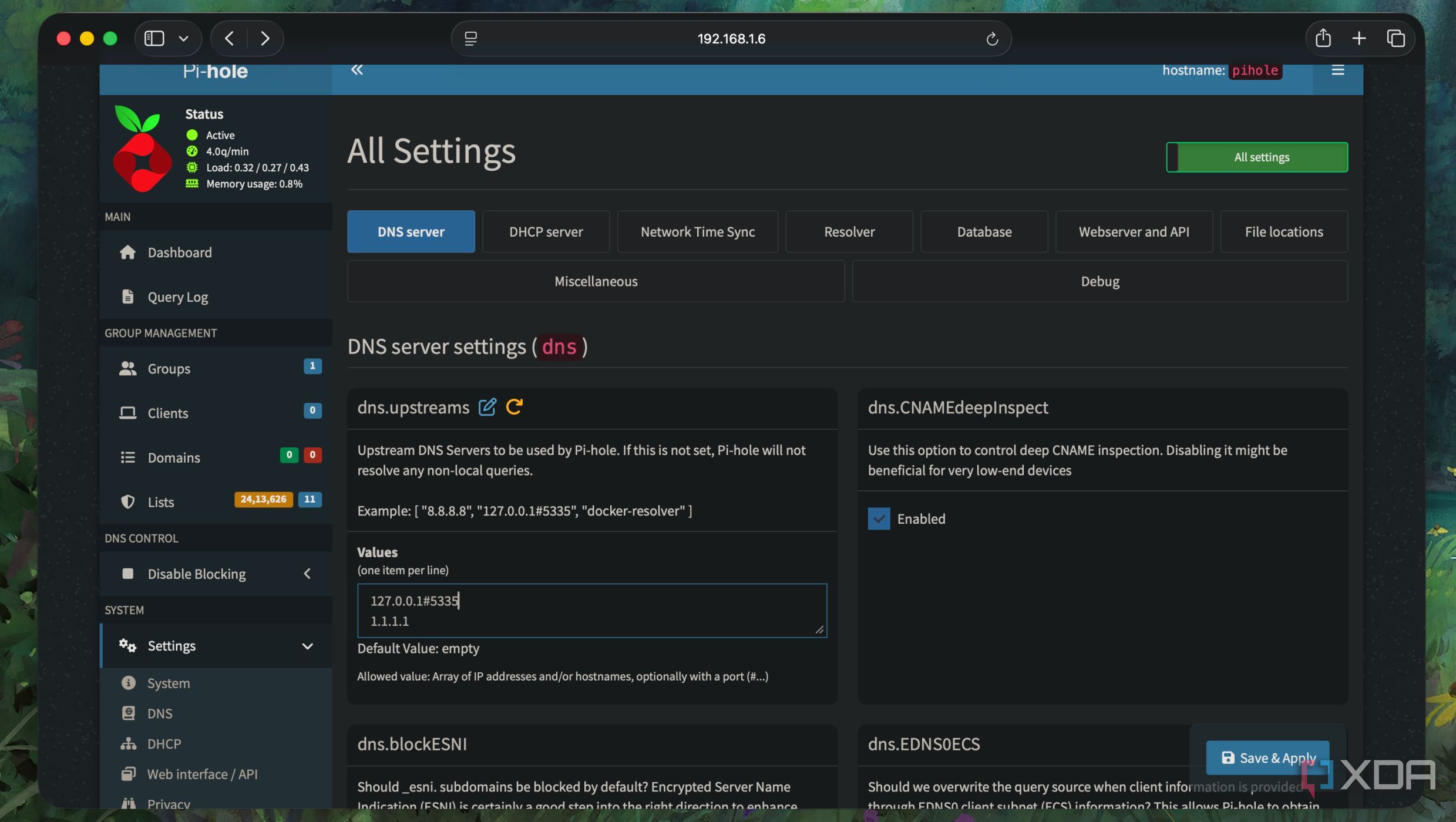This screenshot has width=1456, height=822.
Task: Click the Safari address bar showing 192.168.1.6
Action: point(731,39)
